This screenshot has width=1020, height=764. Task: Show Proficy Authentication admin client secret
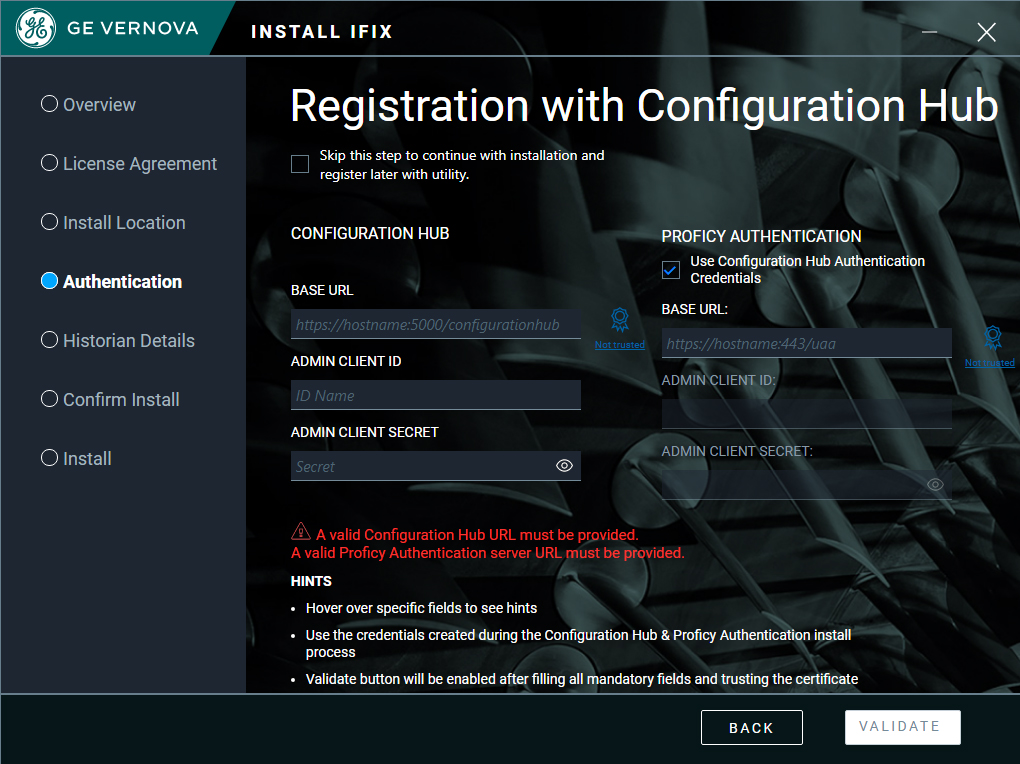pos(935,485)
